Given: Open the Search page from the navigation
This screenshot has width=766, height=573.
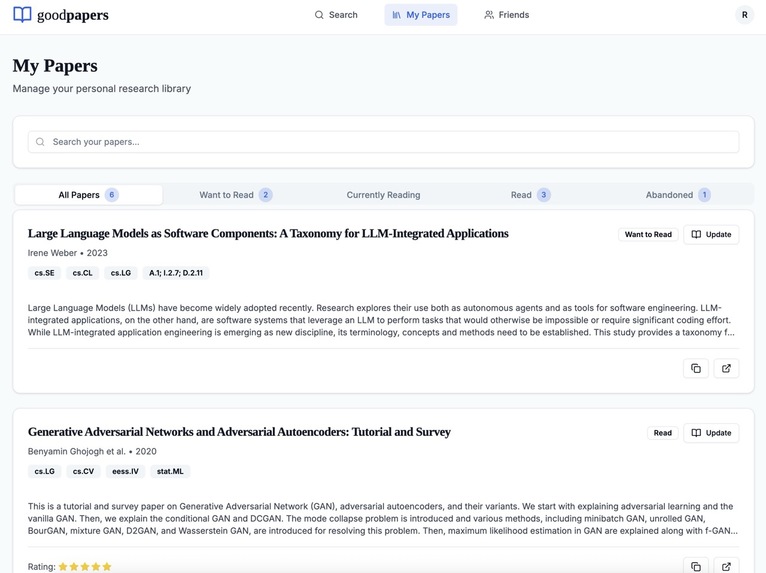Looking at the screenshot, I should (336, 15).
